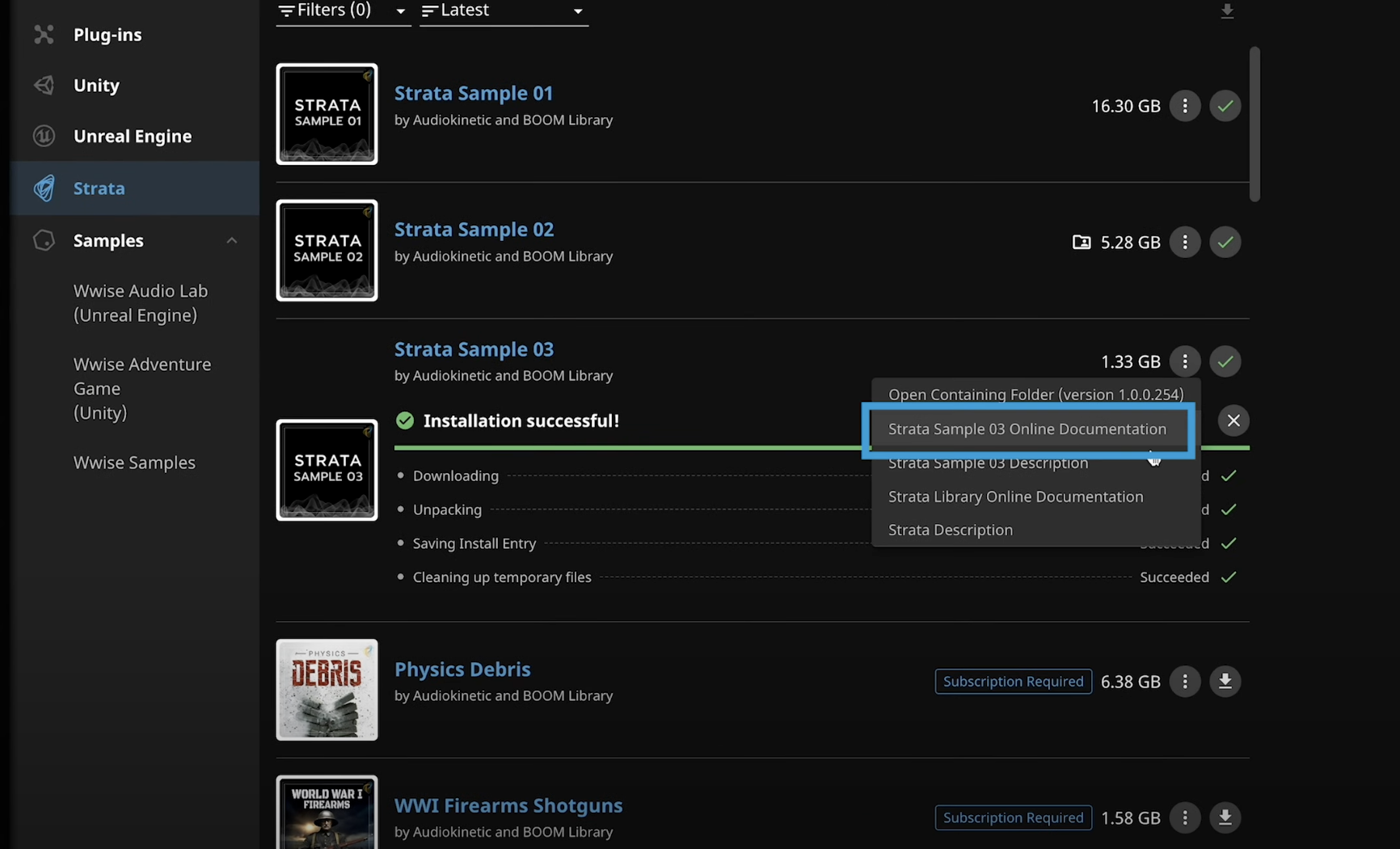Screen dimensions: 1400x849
Task: Toggle installed checkmark for Strata Sample 03
Action: tap(1225, 361)
